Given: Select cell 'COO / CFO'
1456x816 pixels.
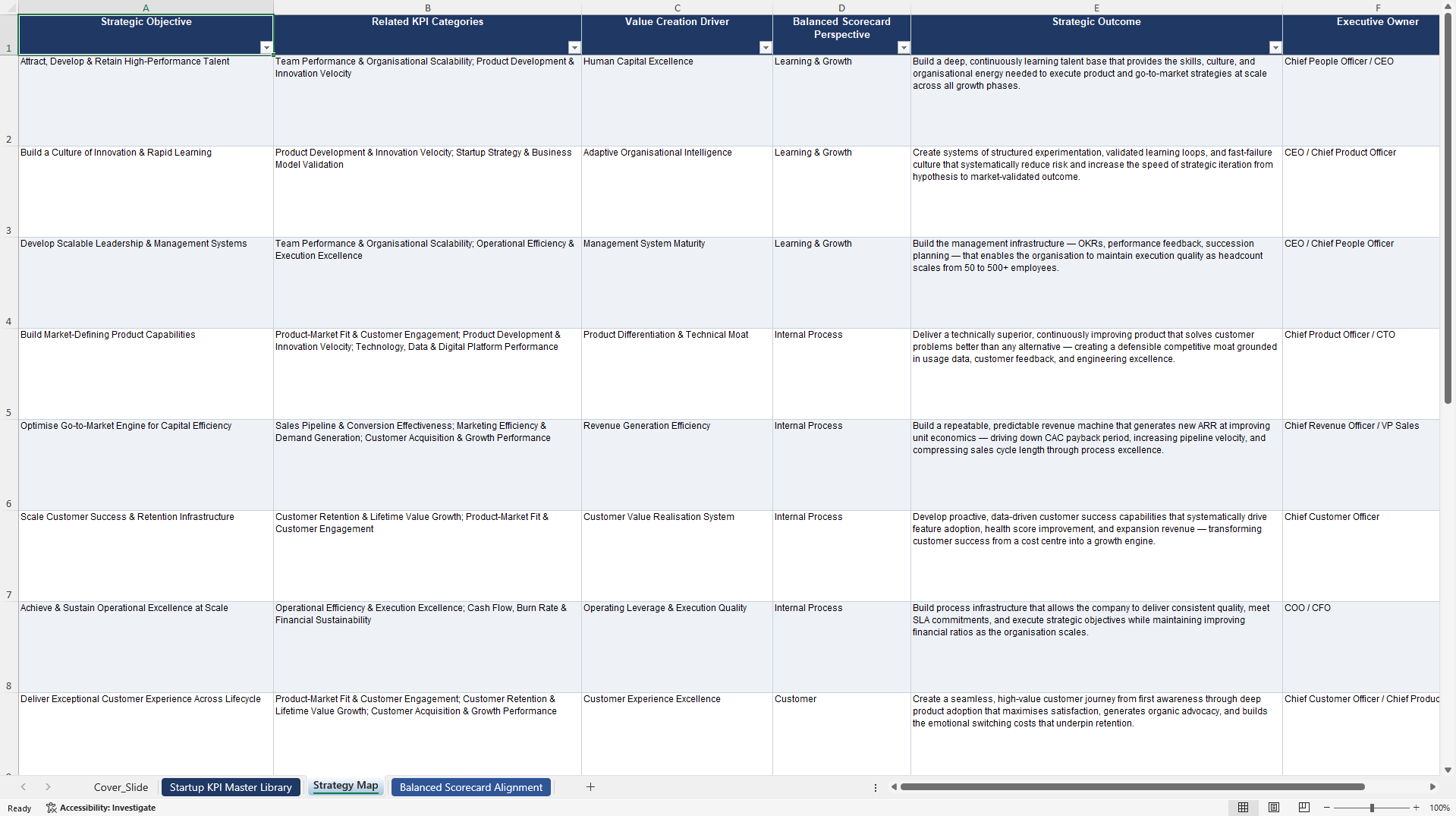Looking at the screenshot, I should coord(1361,647).
